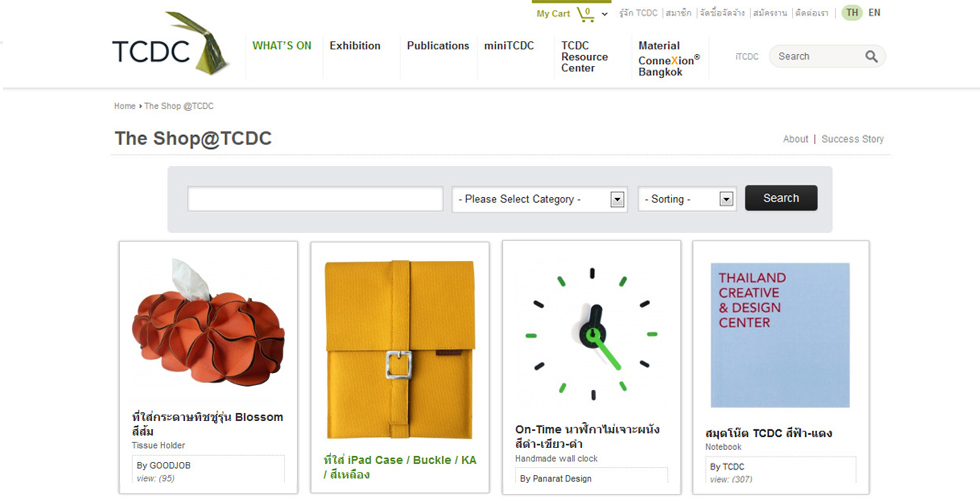
Task: Click the black Search button
Action: coord(781,198)
